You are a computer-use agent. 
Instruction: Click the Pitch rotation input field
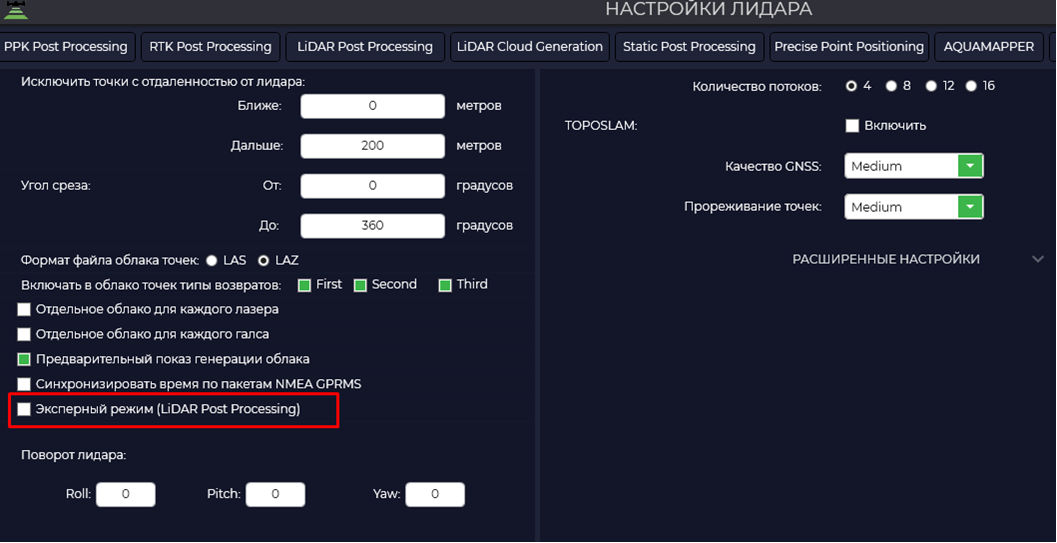[275, 494]
